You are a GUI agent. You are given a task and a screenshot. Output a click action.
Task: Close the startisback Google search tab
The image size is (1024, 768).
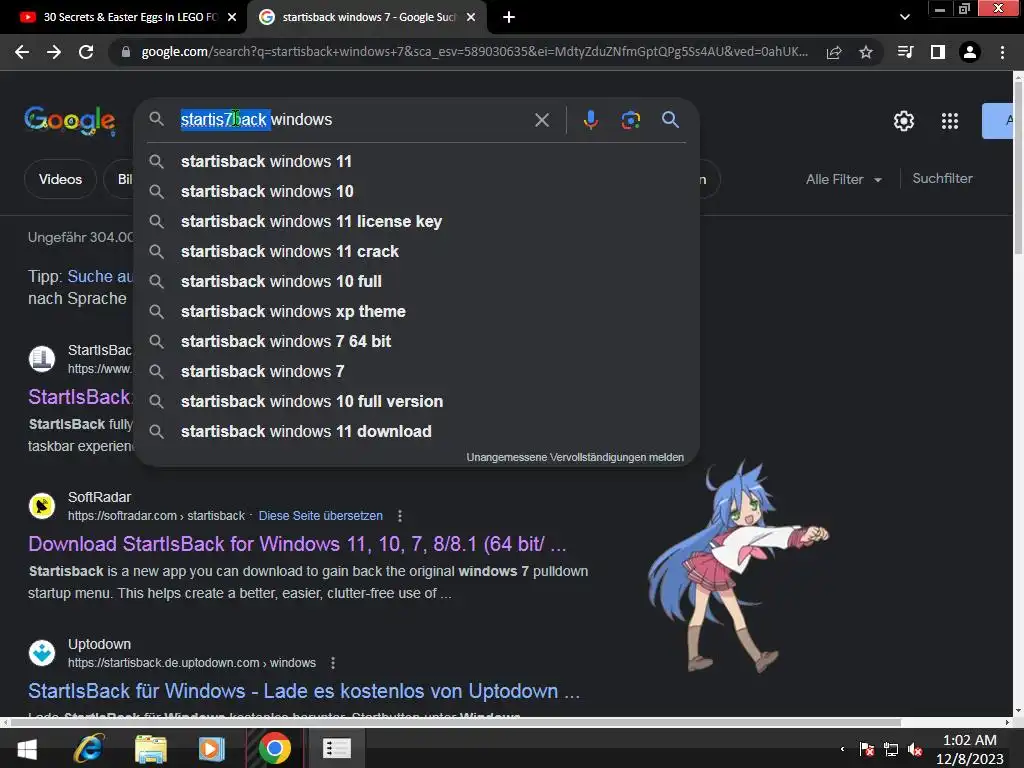pos(471,17)
